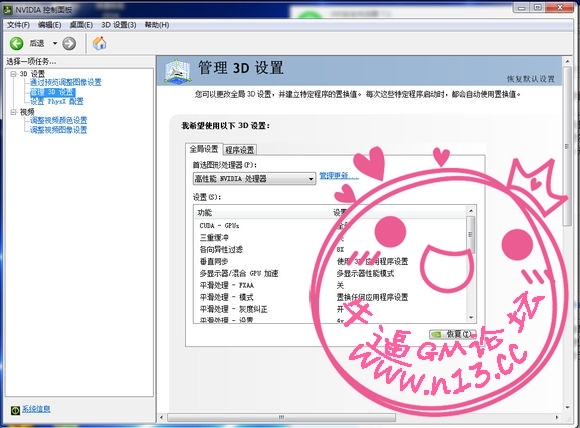Screen dimensions: 580x428
Task: Maximize the NVIDIA control panel window
Action: (537, 8)
